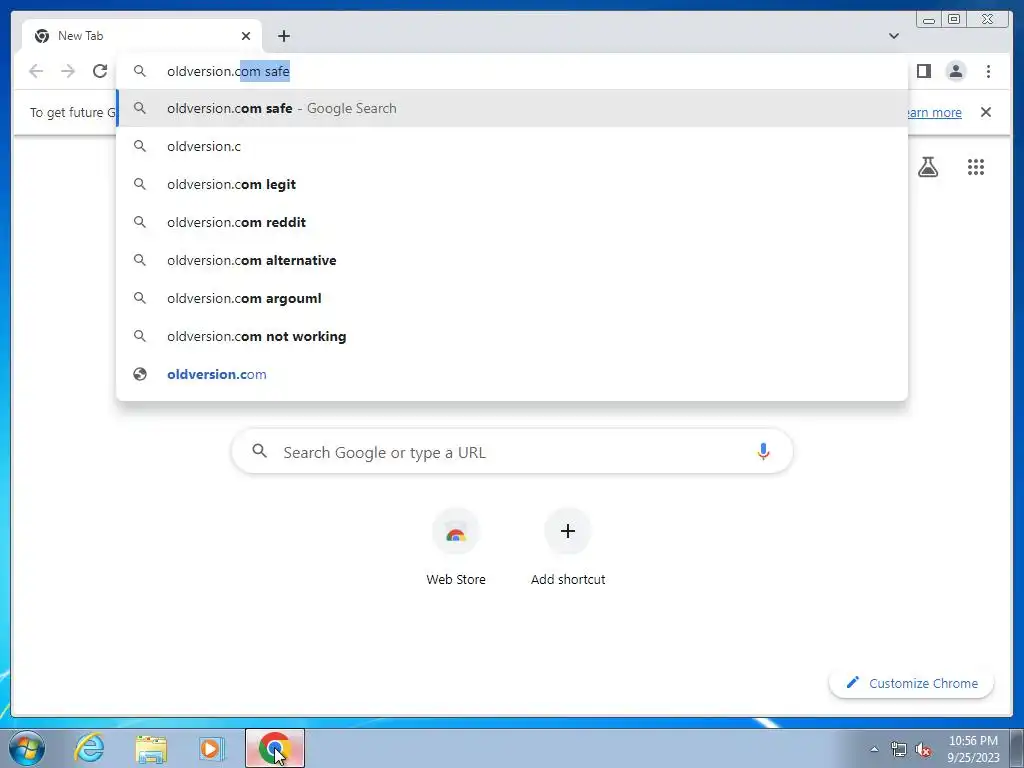Click the Add shortcut button
The width and height of the screenshot is (1024, 768).
pos(568,549)
